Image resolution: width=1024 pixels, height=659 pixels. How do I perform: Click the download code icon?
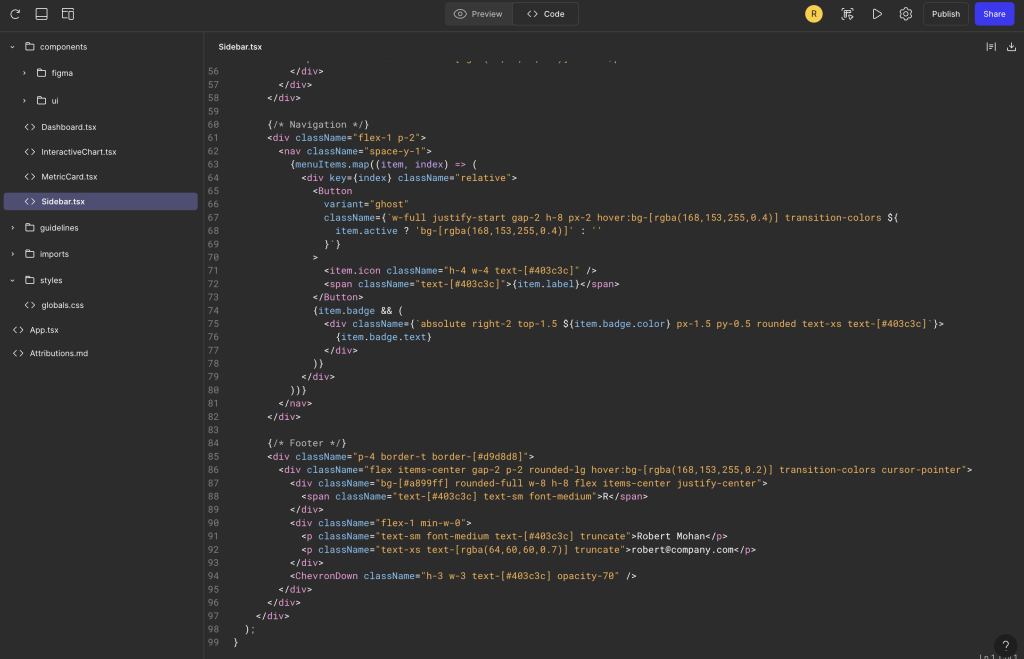pos(1011,47)
